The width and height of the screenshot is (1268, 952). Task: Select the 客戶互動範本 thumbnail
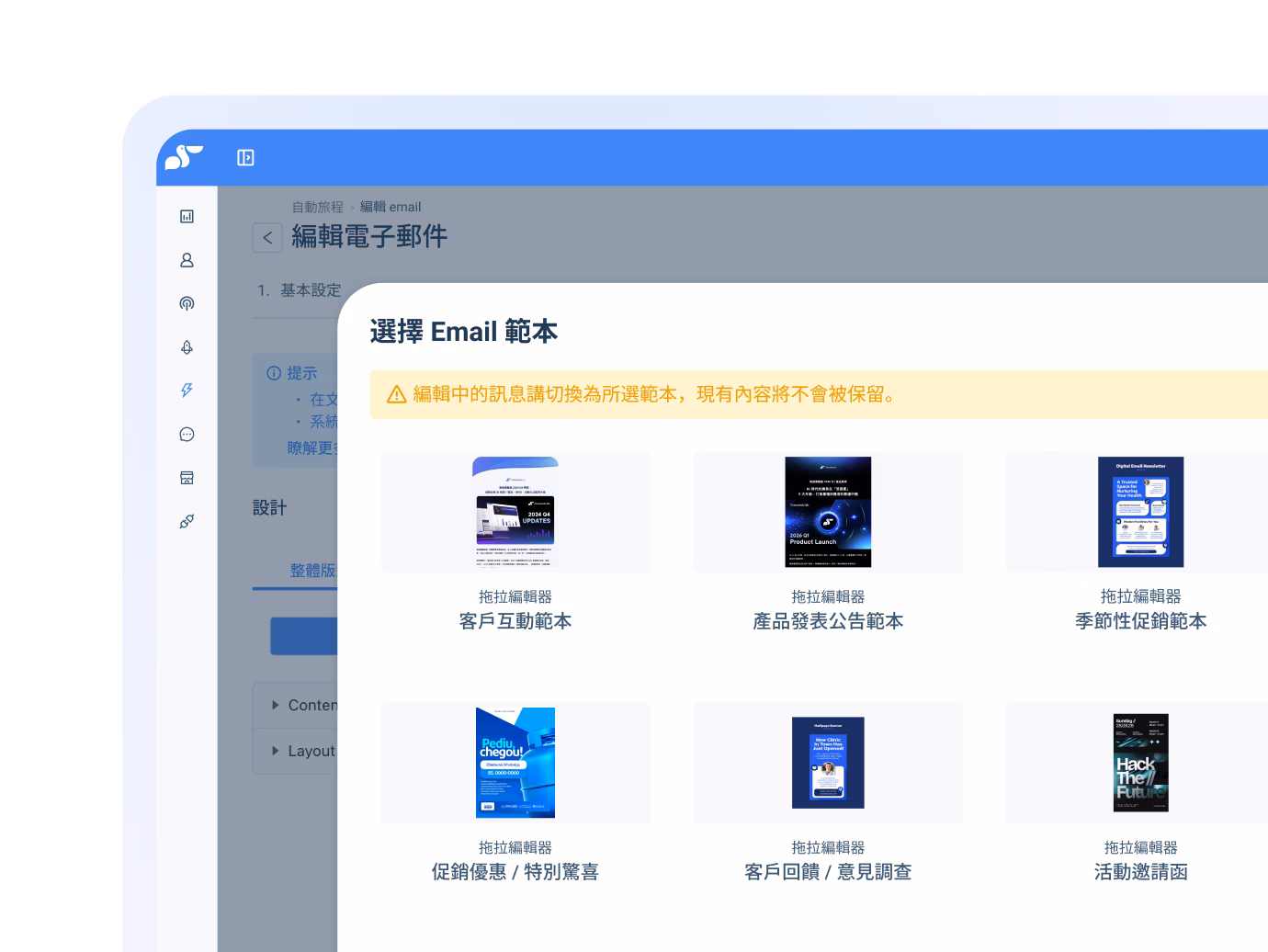(515, 512)
